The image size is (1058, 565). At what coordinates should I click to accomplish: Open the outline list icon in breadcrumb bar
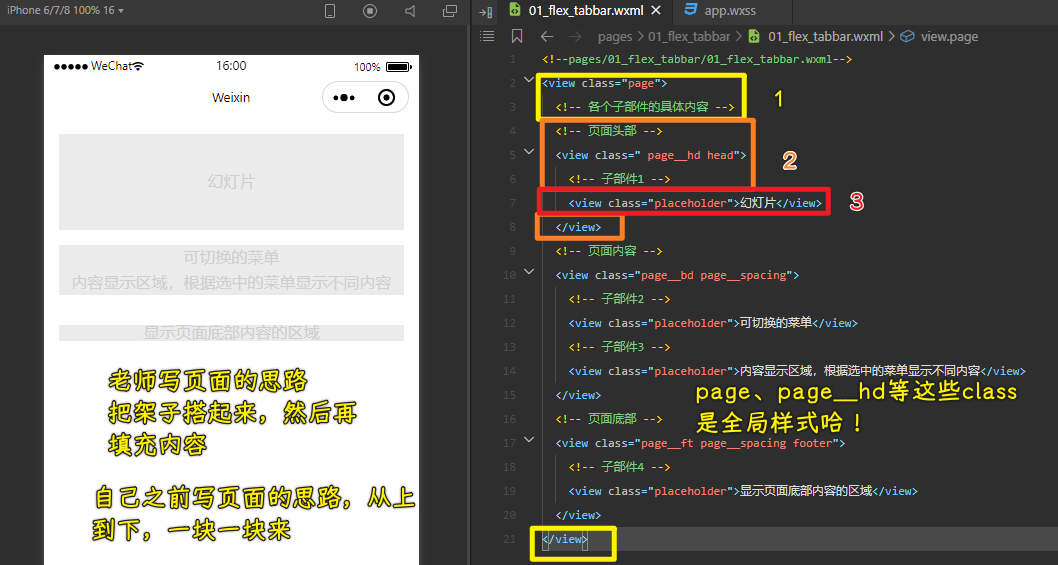pos(486,36)
